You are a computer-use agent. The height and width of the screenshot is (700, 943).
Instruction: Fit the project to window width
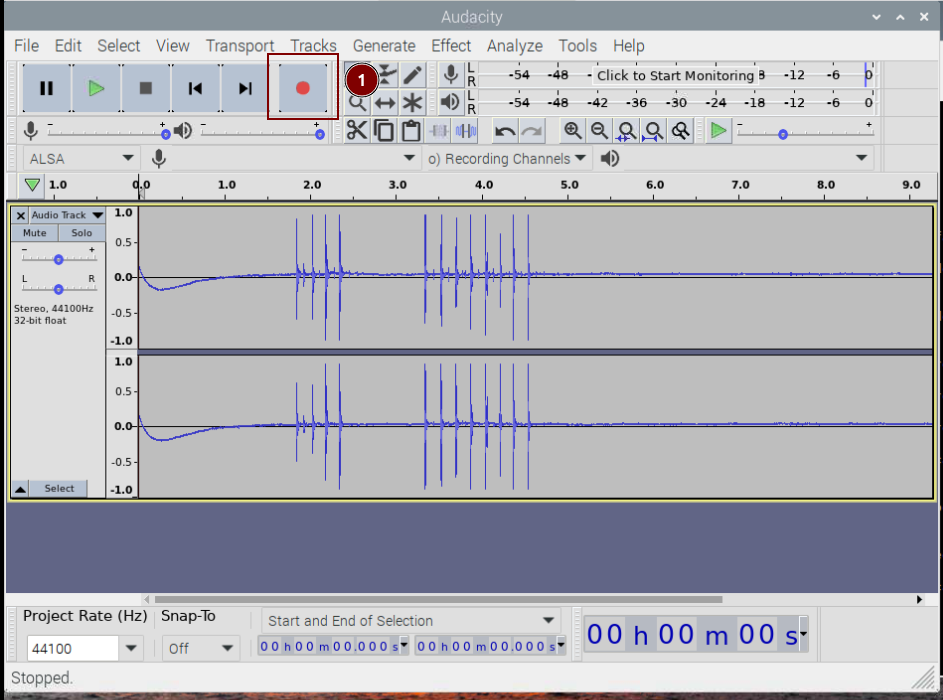653,130
